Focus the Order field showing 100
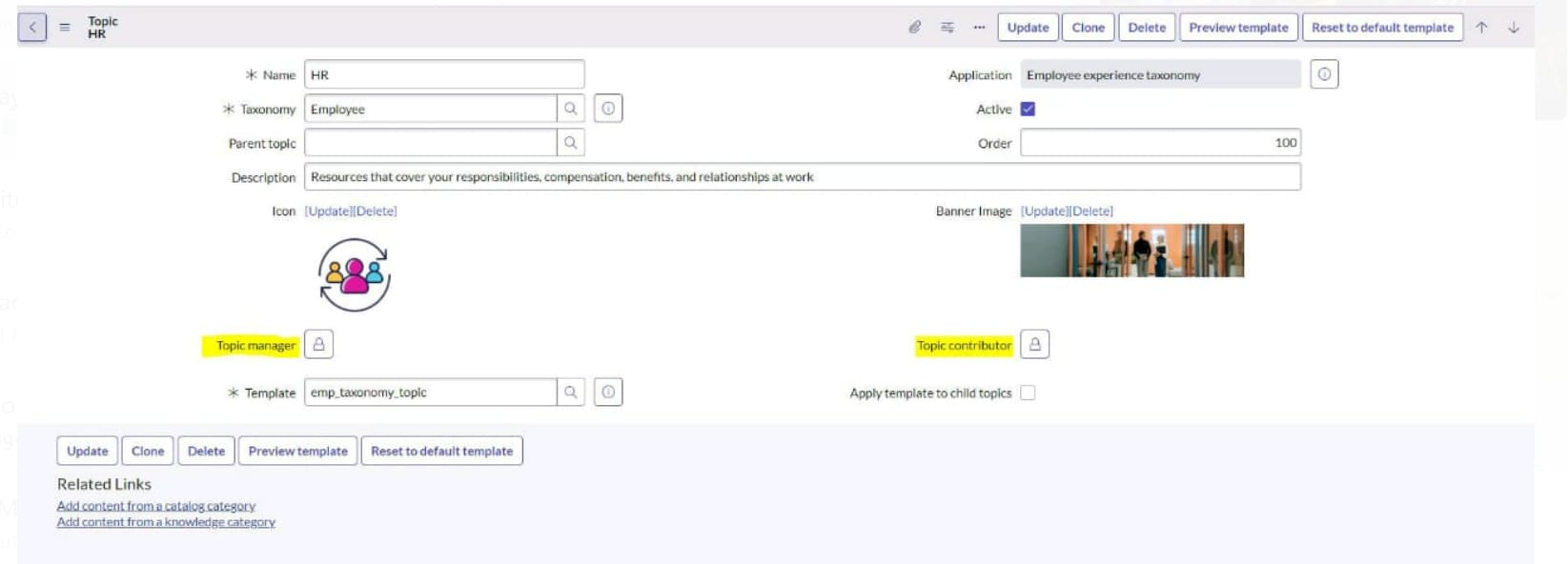This screenshot has height=564, width=1568. coord(1160,143)
